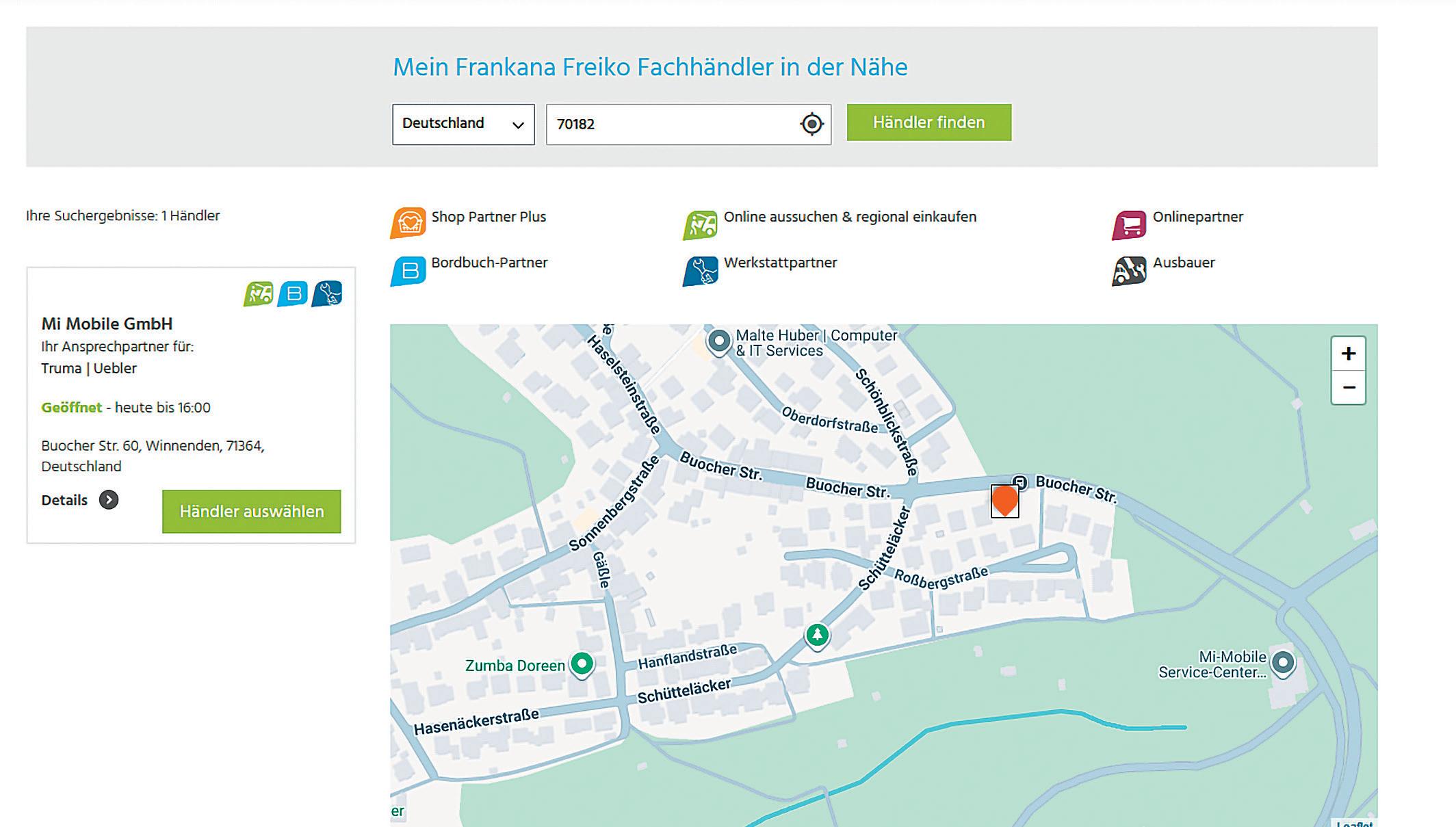Click the green regional shopping legend icon

click(700, 224)
